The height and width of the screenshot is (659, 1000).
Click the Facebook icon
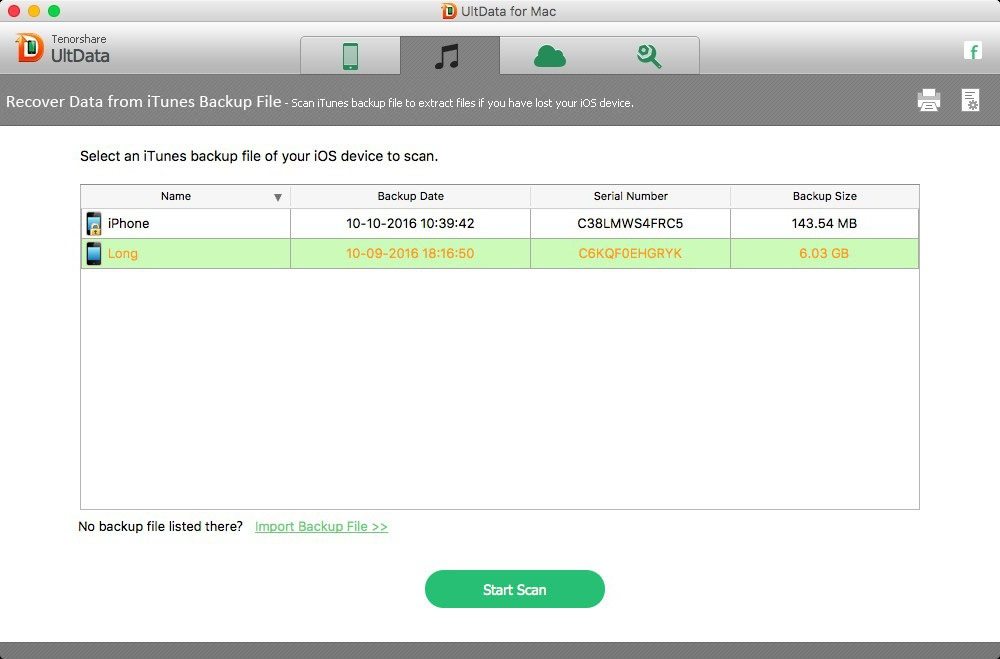[973, 50]
